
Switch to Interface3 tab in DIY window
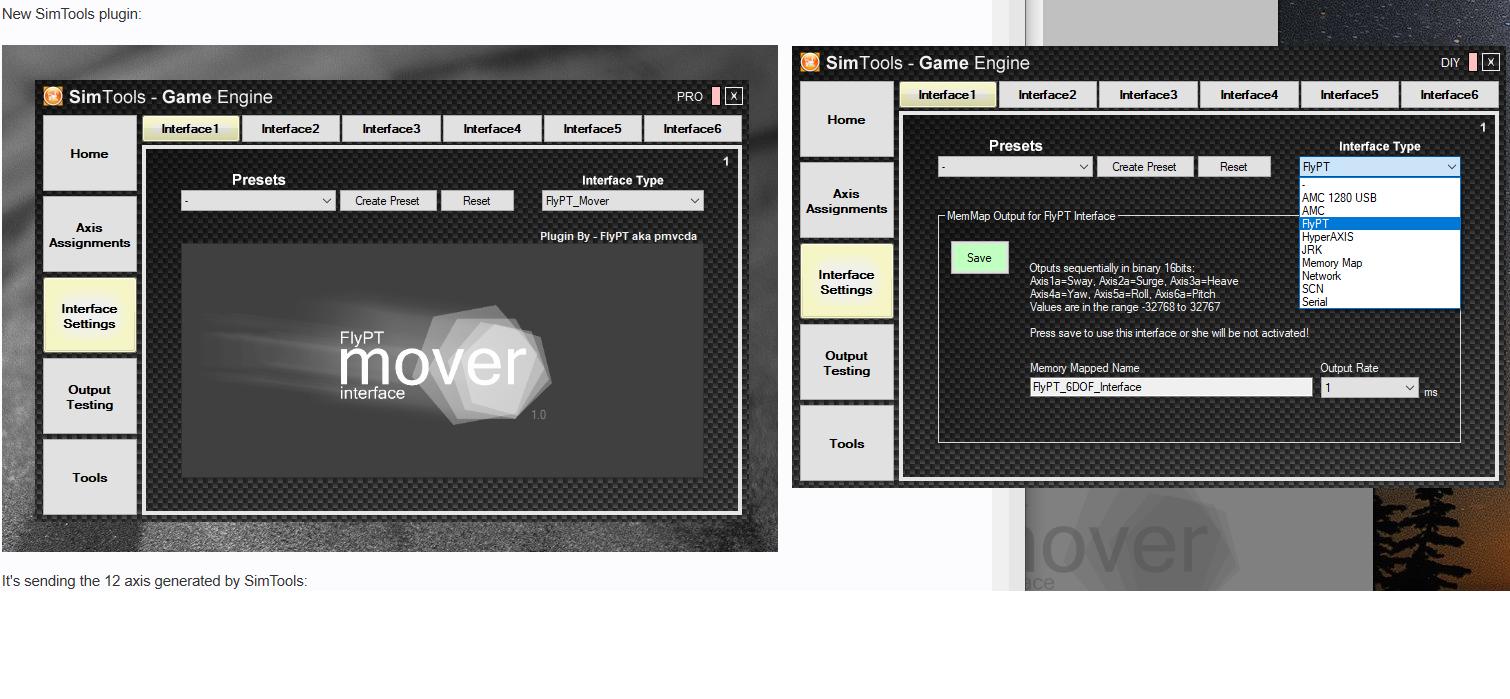click(1148, 94)
